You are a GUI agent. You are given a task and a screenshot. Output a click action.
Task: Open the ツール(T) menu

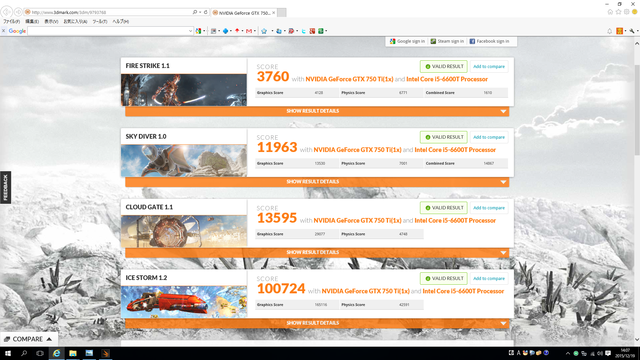100,21
